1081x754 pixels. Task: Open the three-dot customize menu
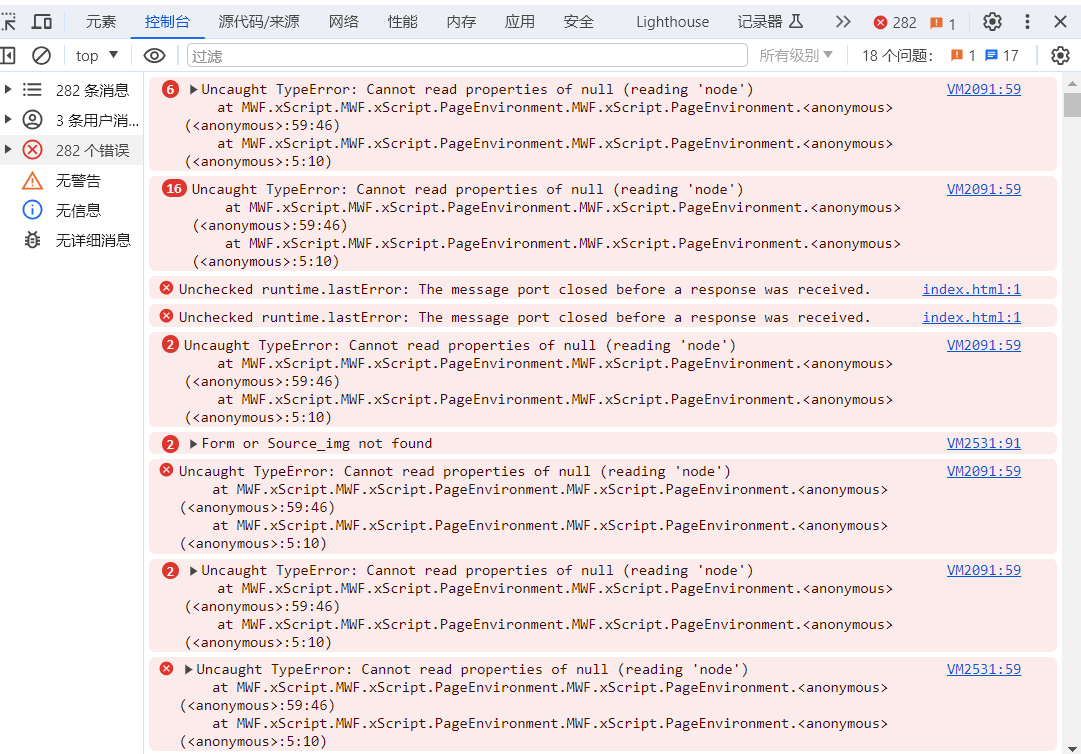click(1027, 22)
